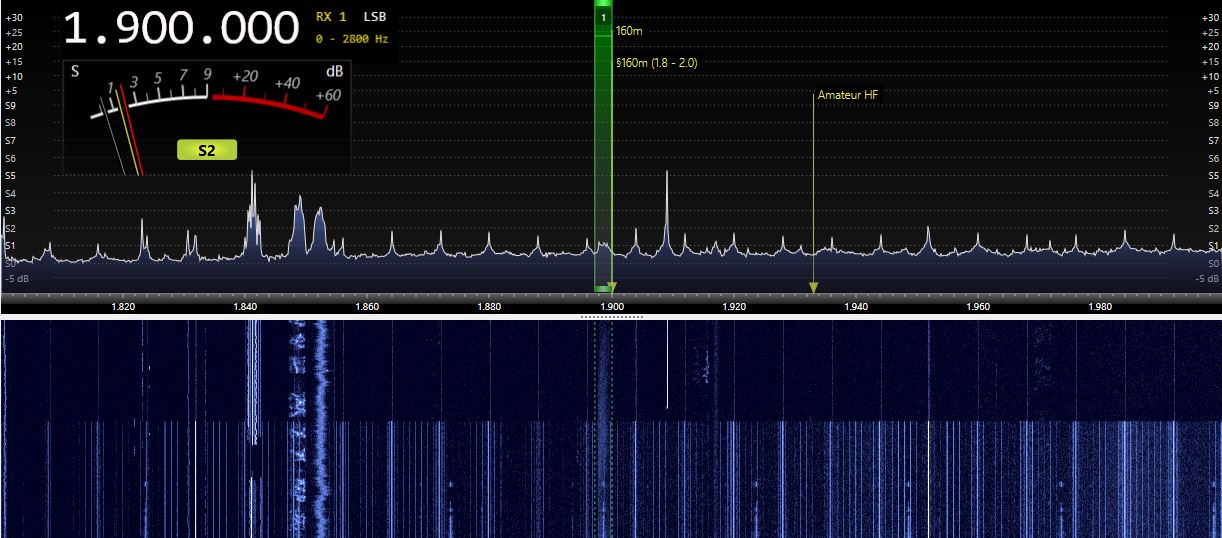This screenshot has width=1222, height=538.
Task: Click the dotted splitter between spectrum and waterfall
Action: click(611, 316)
